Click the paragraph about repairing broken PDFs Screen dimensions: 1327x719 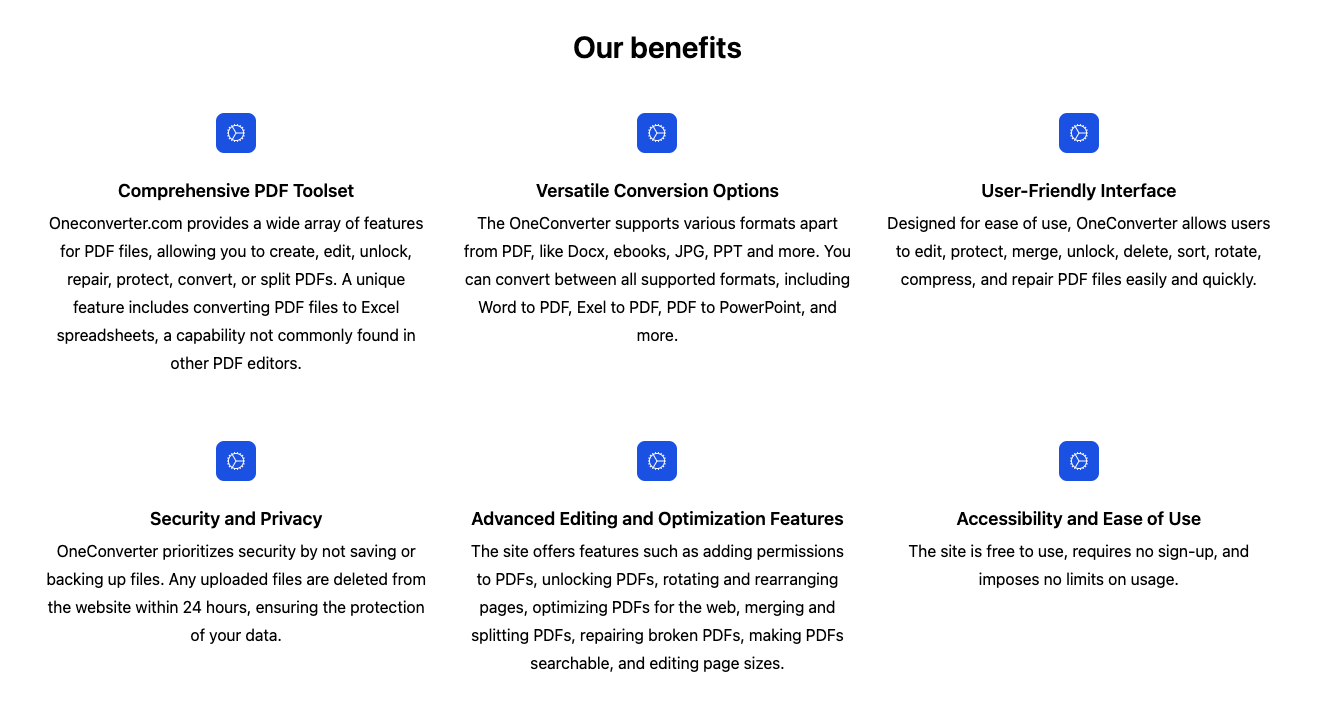click(657, 607)
